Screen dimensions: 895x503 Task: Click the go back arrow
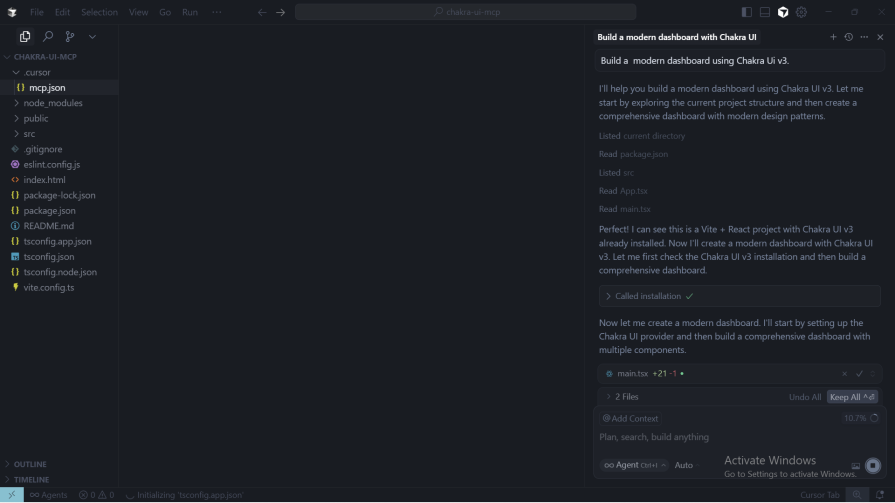tap(262, 12)
